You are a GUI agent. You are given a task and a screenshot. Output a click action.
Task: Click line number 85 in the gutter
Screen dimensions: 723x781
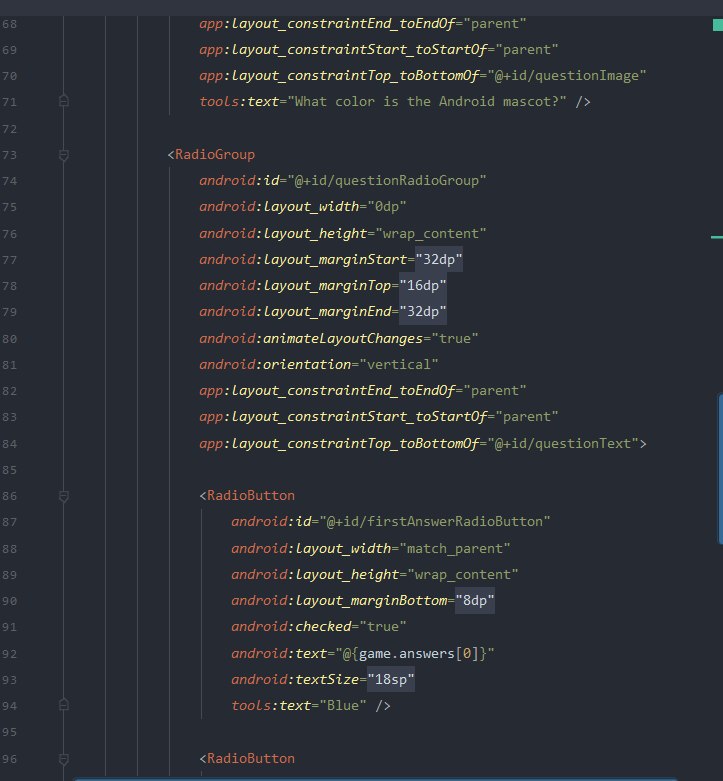9,470
